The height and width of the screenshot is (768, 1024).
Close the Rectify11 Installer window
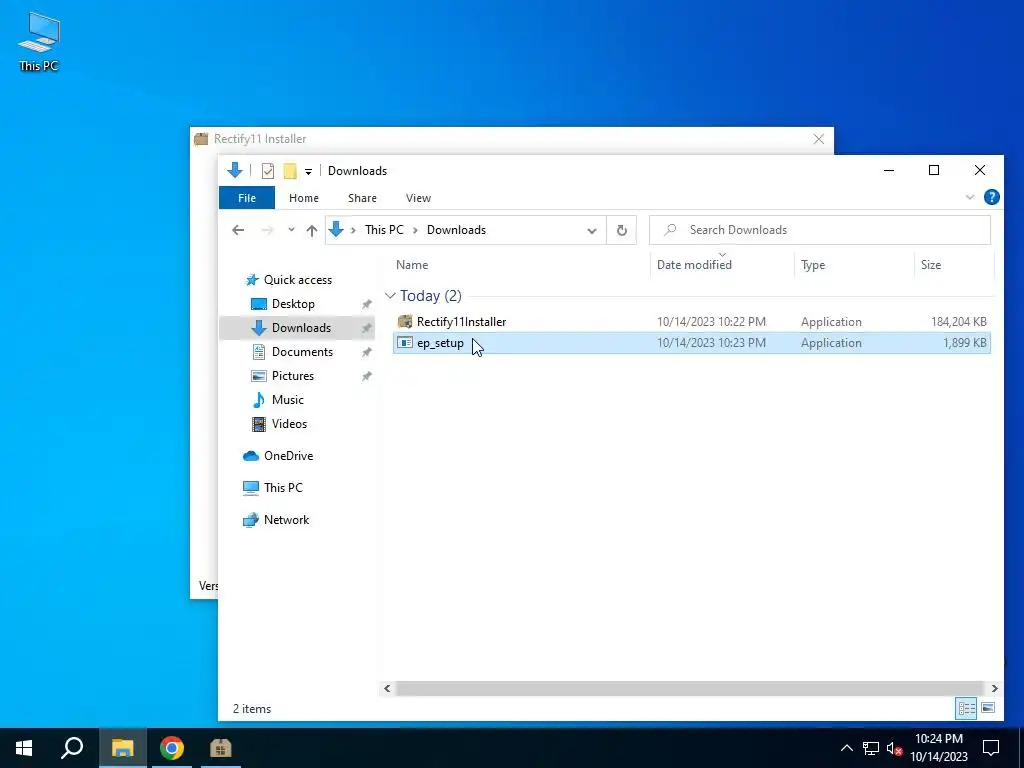point(819,139)
